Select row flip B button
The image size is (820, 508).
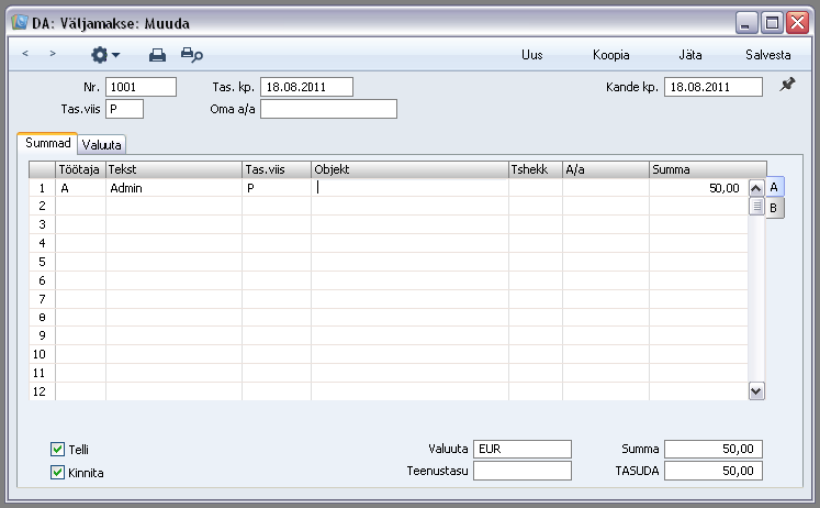(775, 208)
